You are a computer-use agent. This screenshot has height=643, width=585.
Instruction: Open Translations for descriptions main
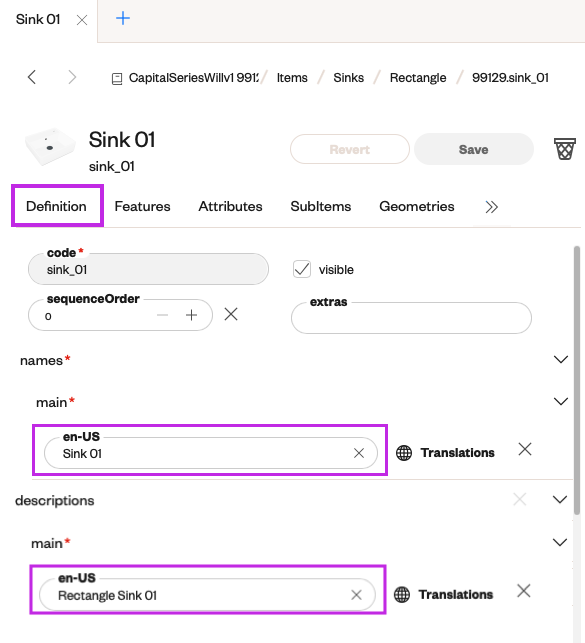pyautogui.click(x=455, y=594)
